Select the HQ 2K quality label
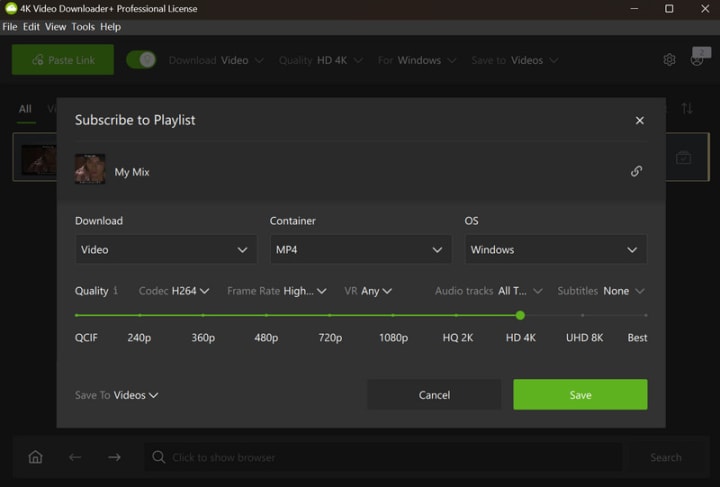 (x=457, y=338)
